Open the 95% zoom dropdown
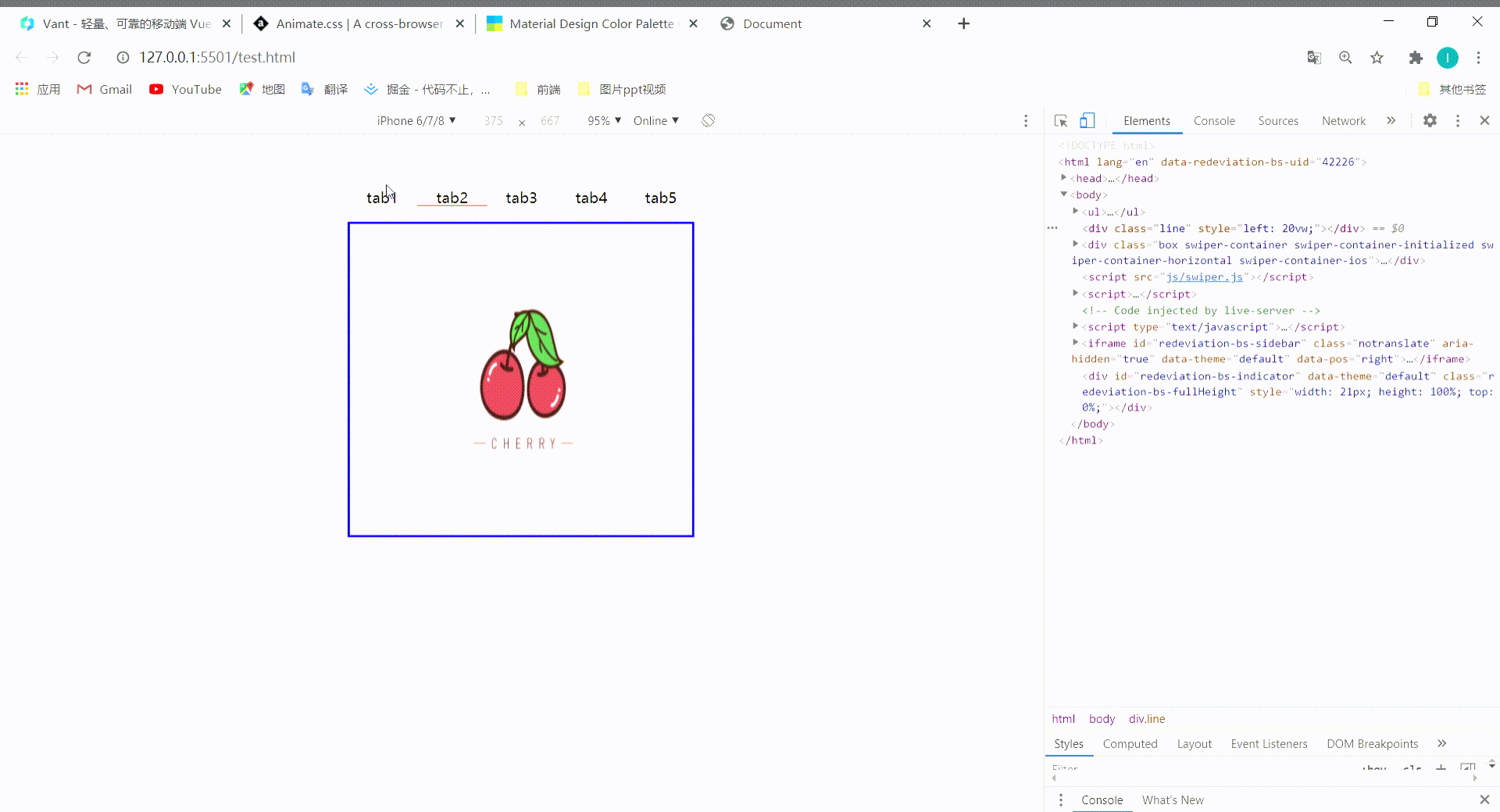The height and width of the screenshot is (812, 1500). point(605,120)
